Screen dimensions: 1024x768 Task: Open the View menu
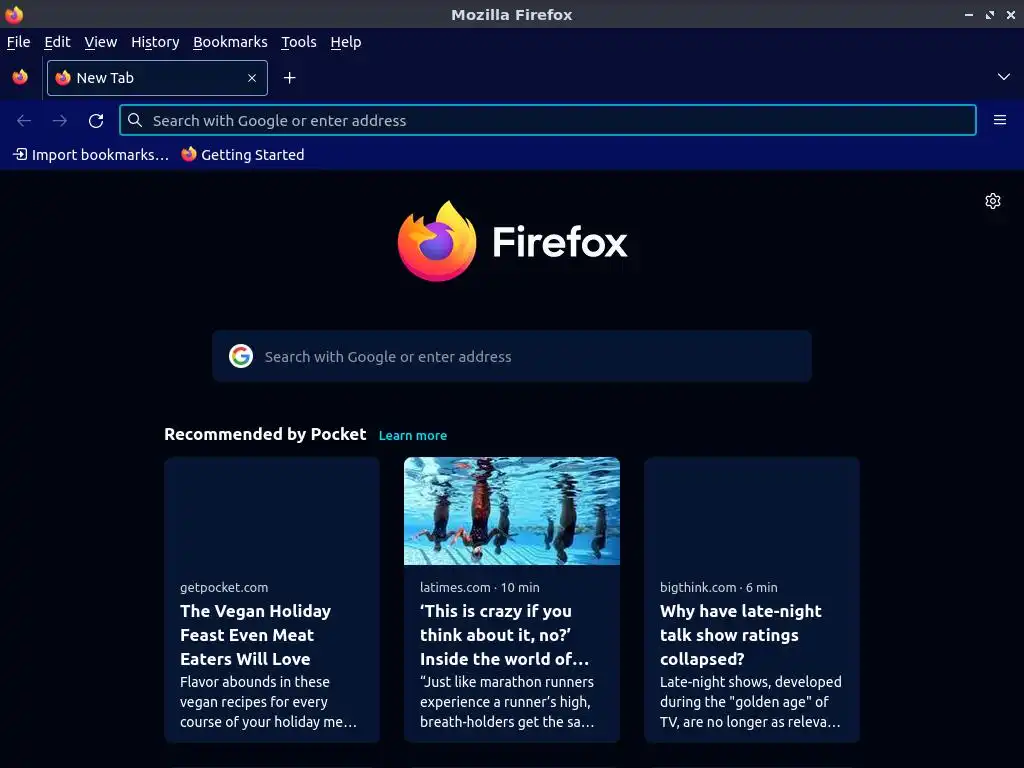point(101,42)
